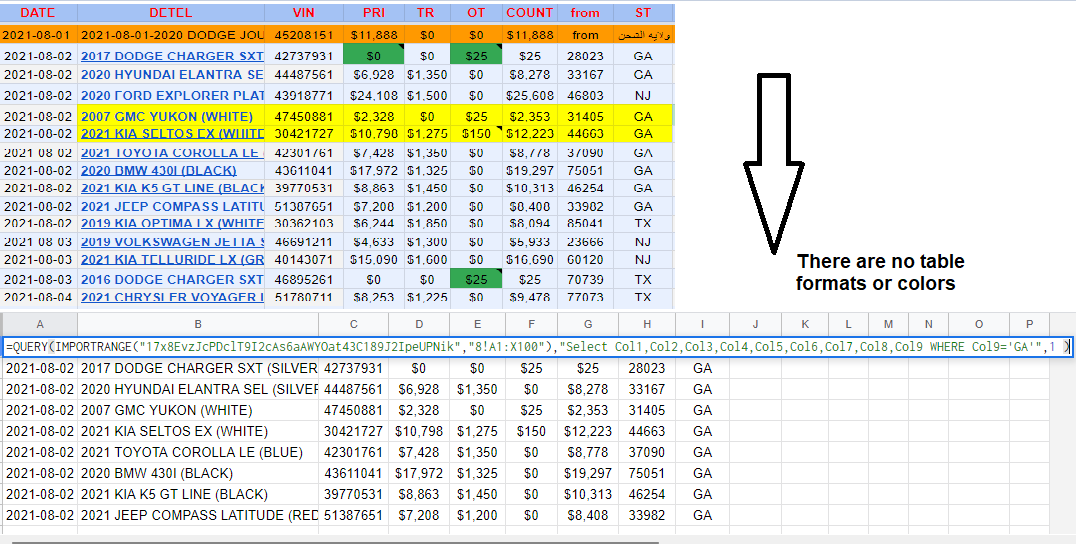Select column F header
This screenshot has width=1076, height=544.
click(531, 324)
